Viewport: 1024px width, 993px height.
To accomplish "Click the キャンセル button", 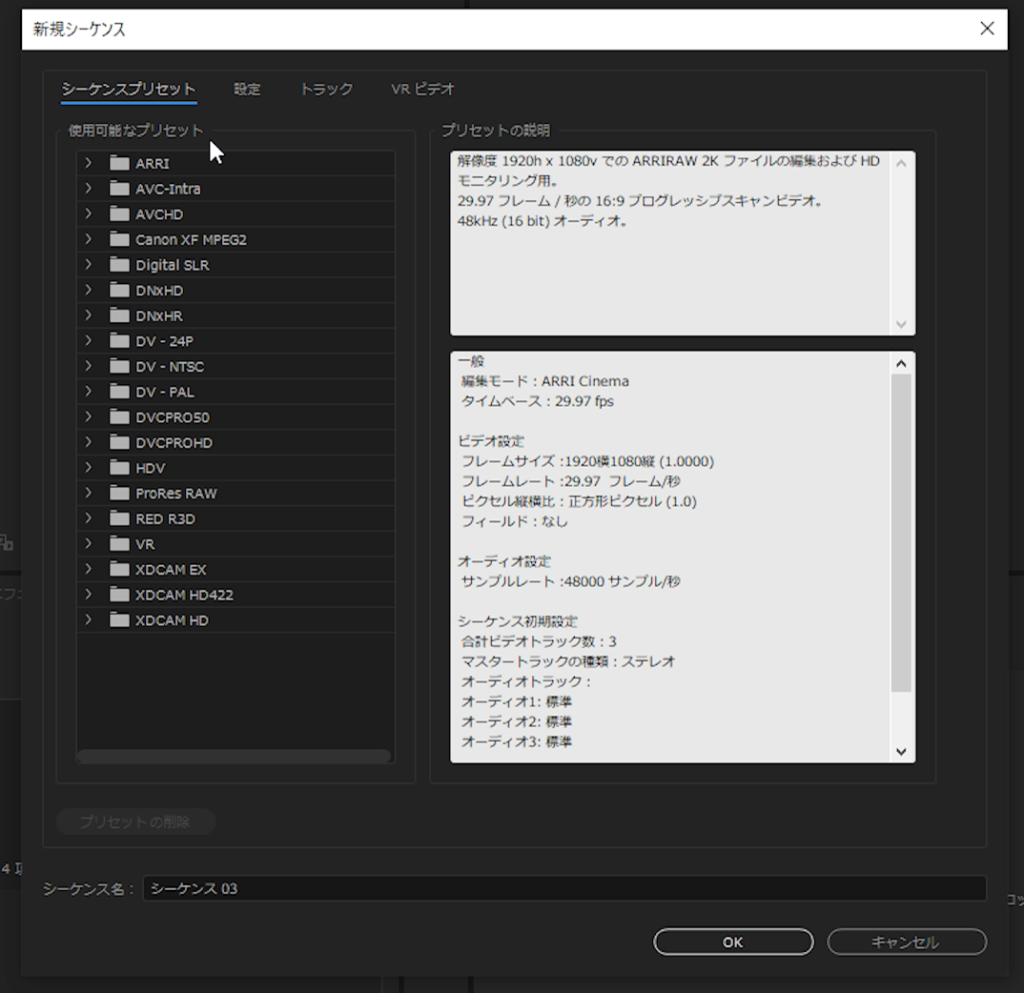I will [x=906, y=942].
